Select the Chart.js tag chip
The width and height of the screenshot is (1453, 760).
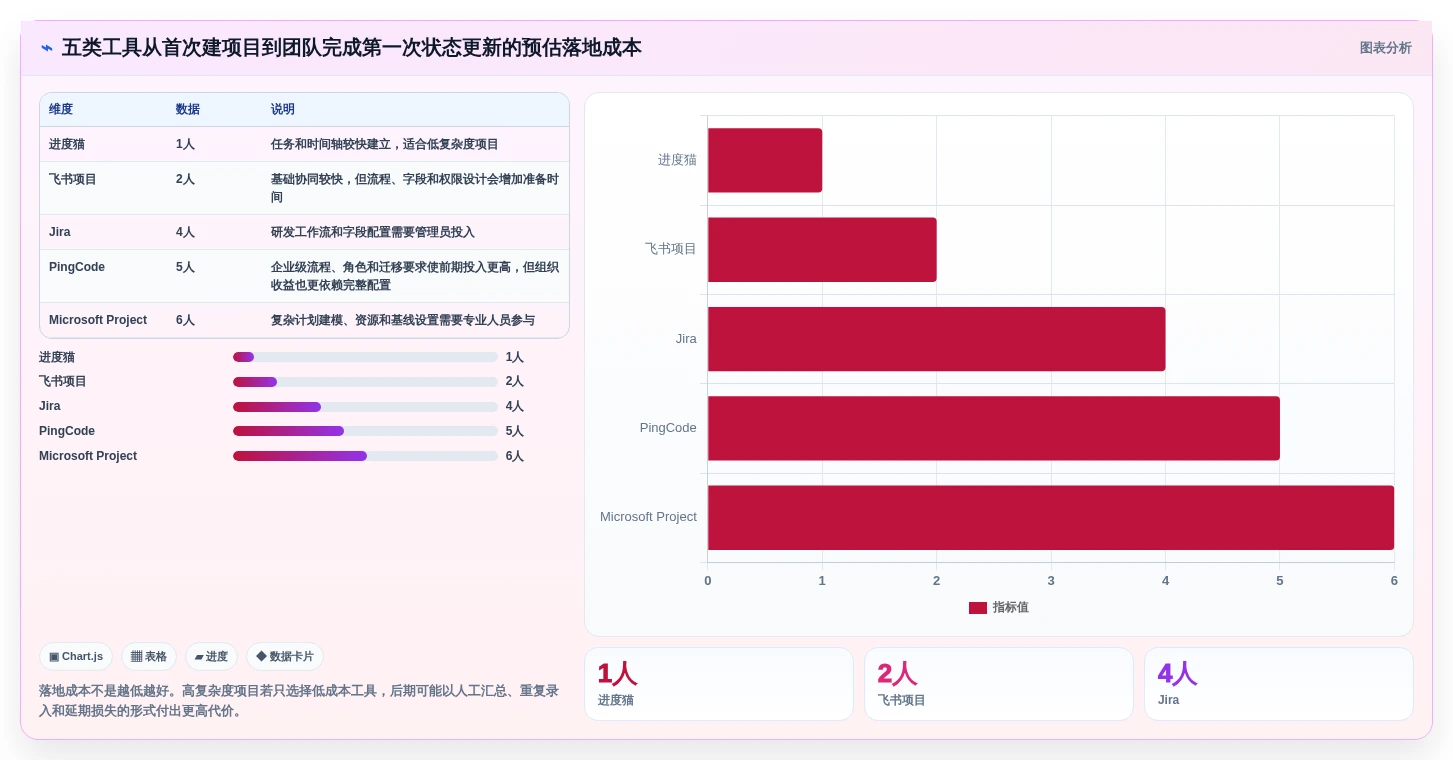tap(76, 657)
